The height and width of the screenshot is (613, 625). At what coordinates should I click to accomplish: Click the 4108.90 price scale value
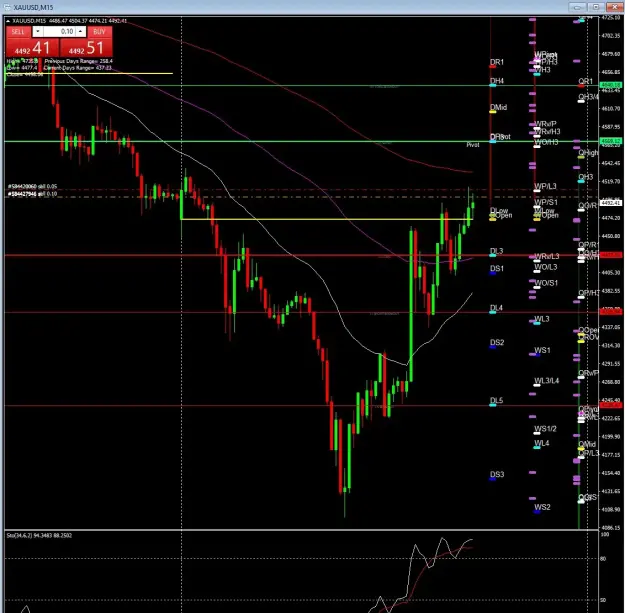pos(611,509)
